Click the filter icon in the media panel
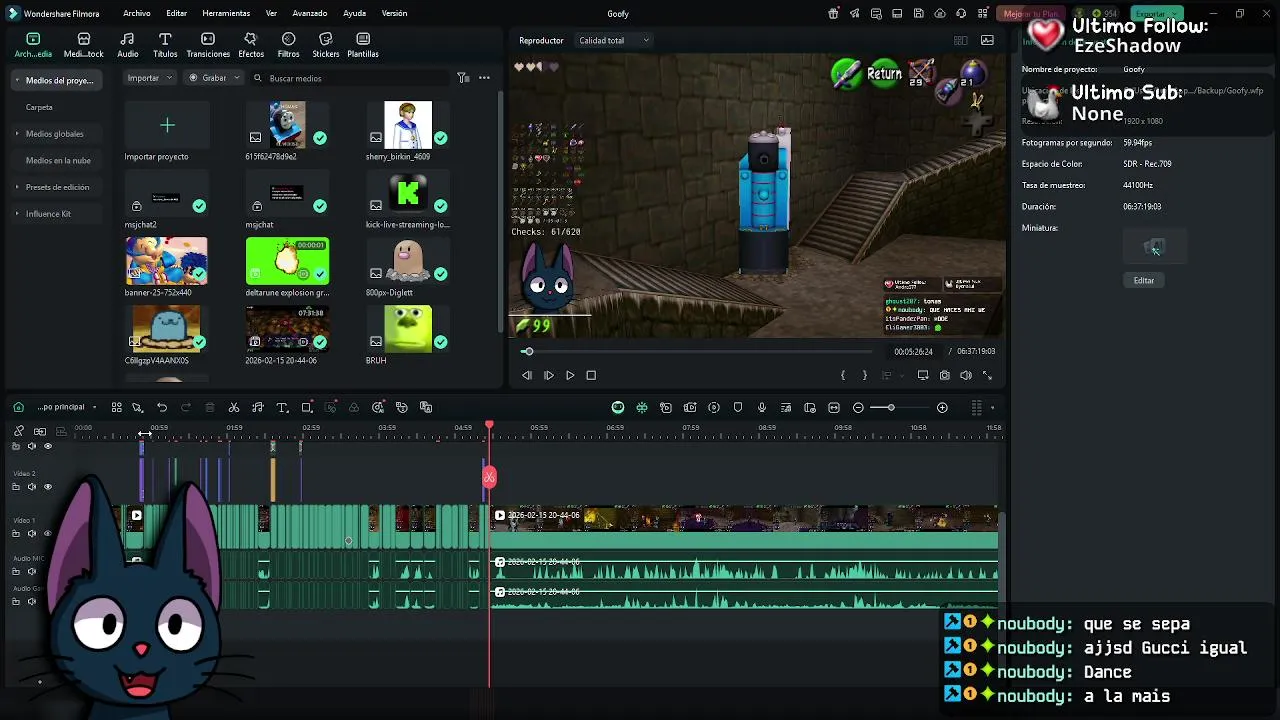Image resolution: width=1280 pixels, height=720 pixels. point(463,78)
